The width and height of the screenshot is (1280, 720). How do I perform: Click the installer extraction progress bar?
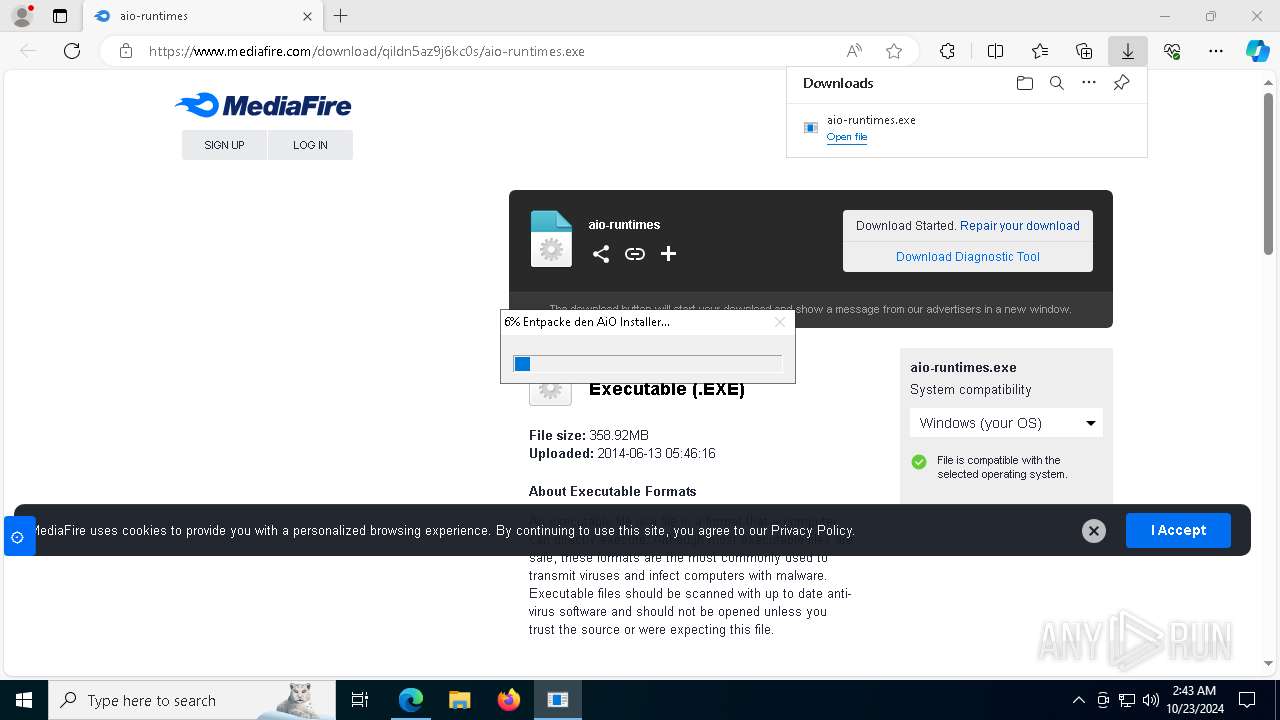click(647, 363)
